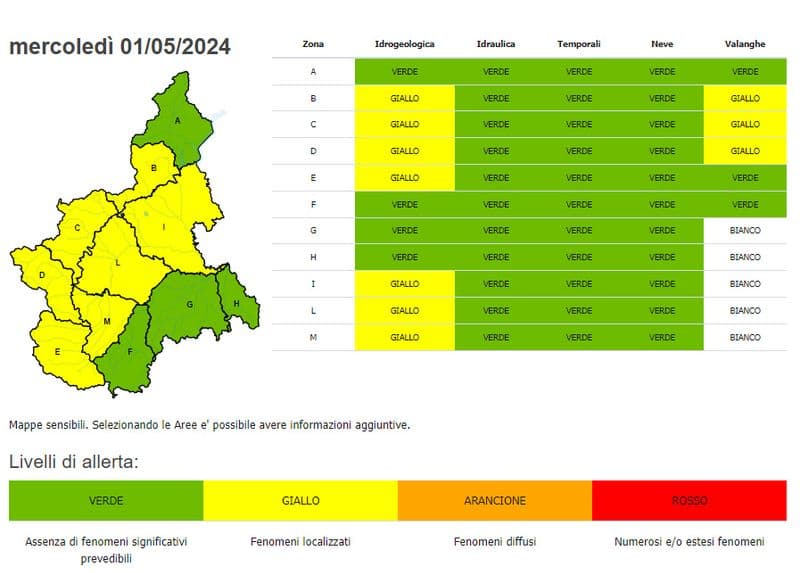Click the Idrogeologica column header
Image resolution: width=800 pixels, height=573 pixels.
pyautogui.click(x=404, y=44)
